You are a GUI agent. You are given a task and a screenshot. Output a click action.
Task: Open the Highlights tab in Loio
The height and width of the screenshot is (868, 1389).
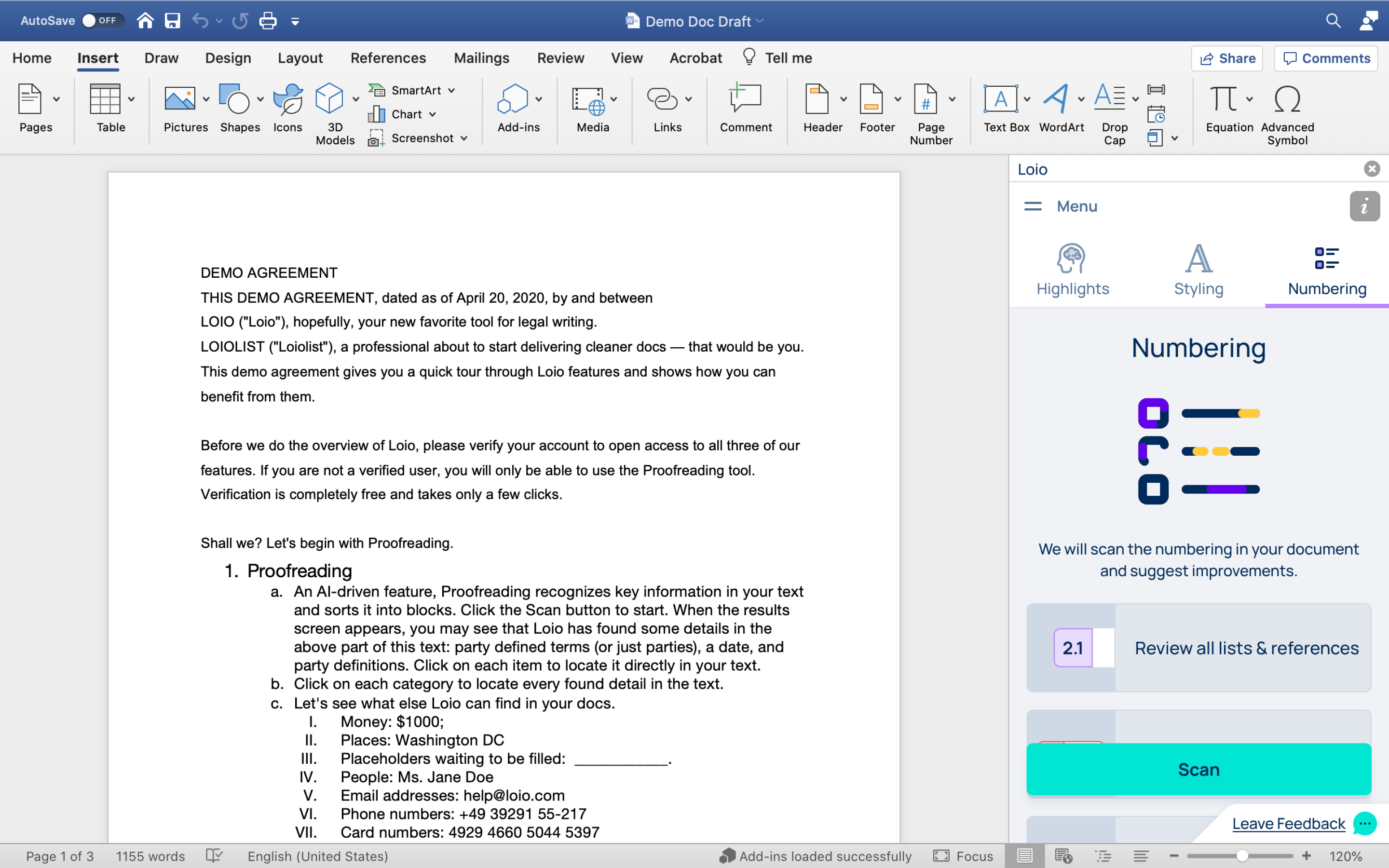pyautogui.click(x=1072, y=270)
